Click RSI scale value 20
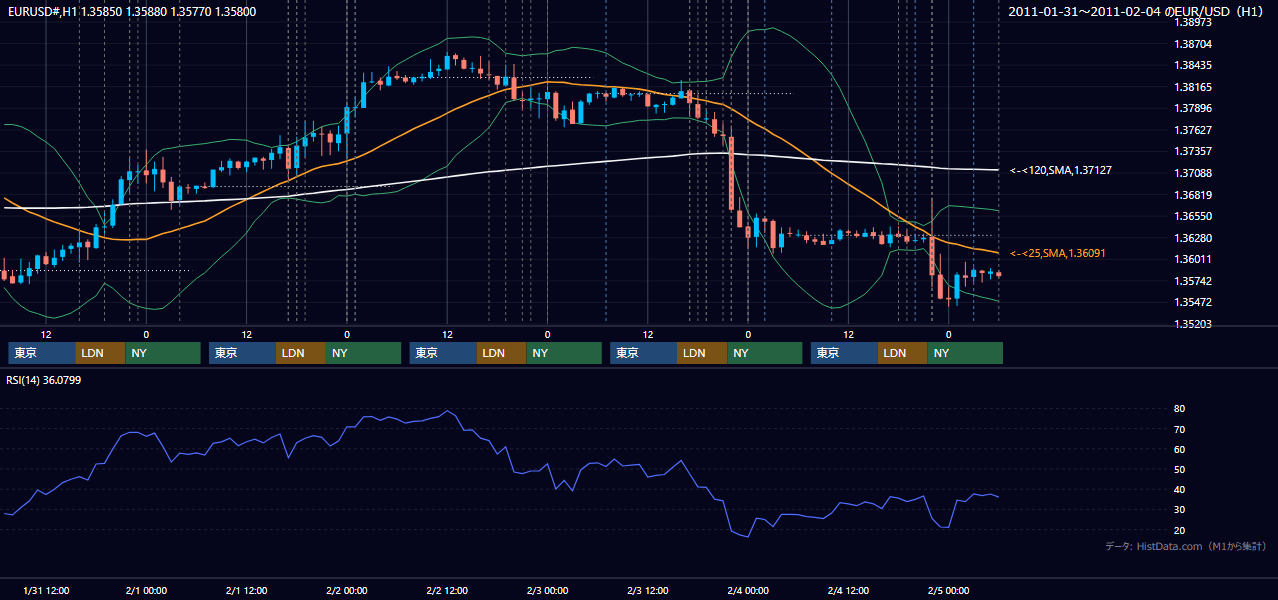This screenshot has height=600, width=1278. tap(1180, 530)
